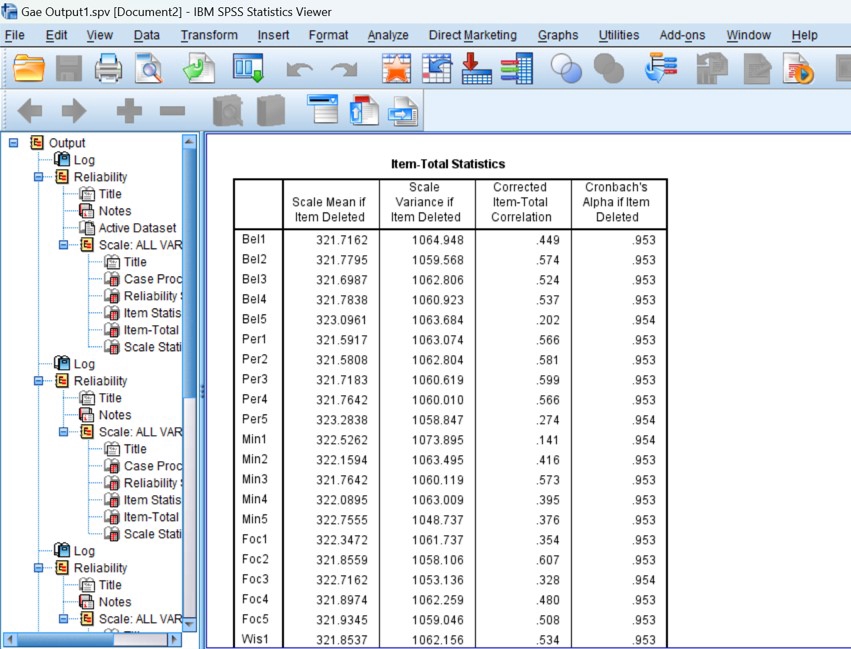The width and height of the screenshot is (851, 649).
Task: Click the Variables icon with colored bars
Action: 517,68
